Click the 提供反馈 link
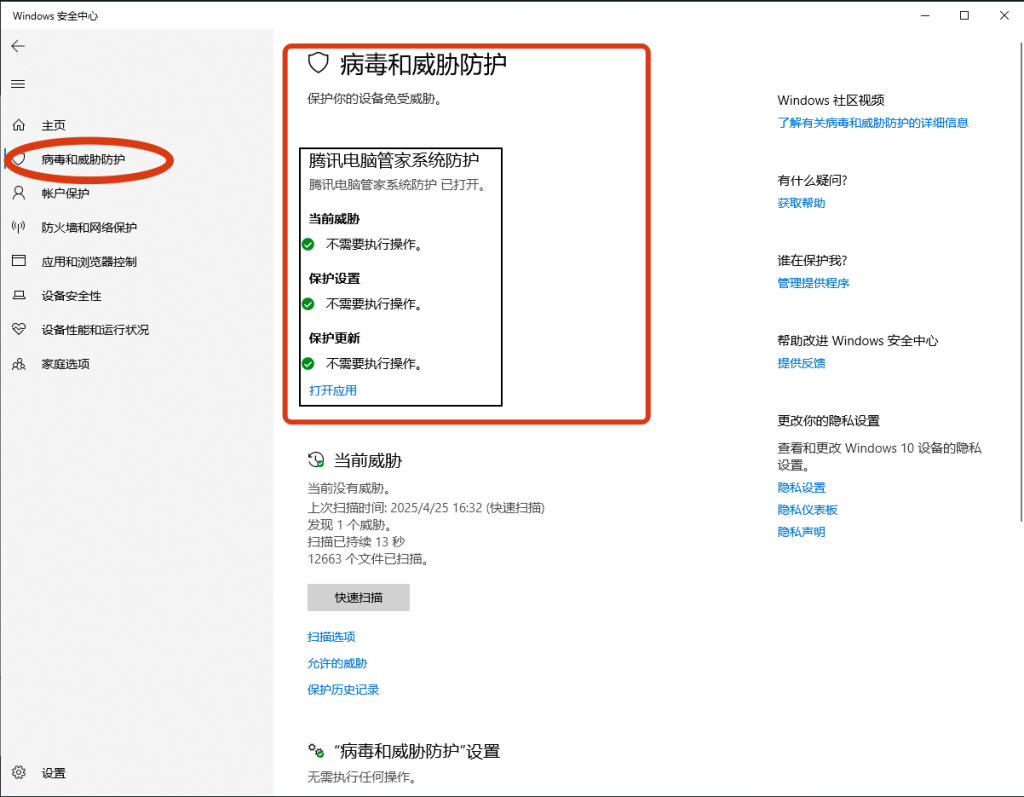 click(x=801, y=363)
